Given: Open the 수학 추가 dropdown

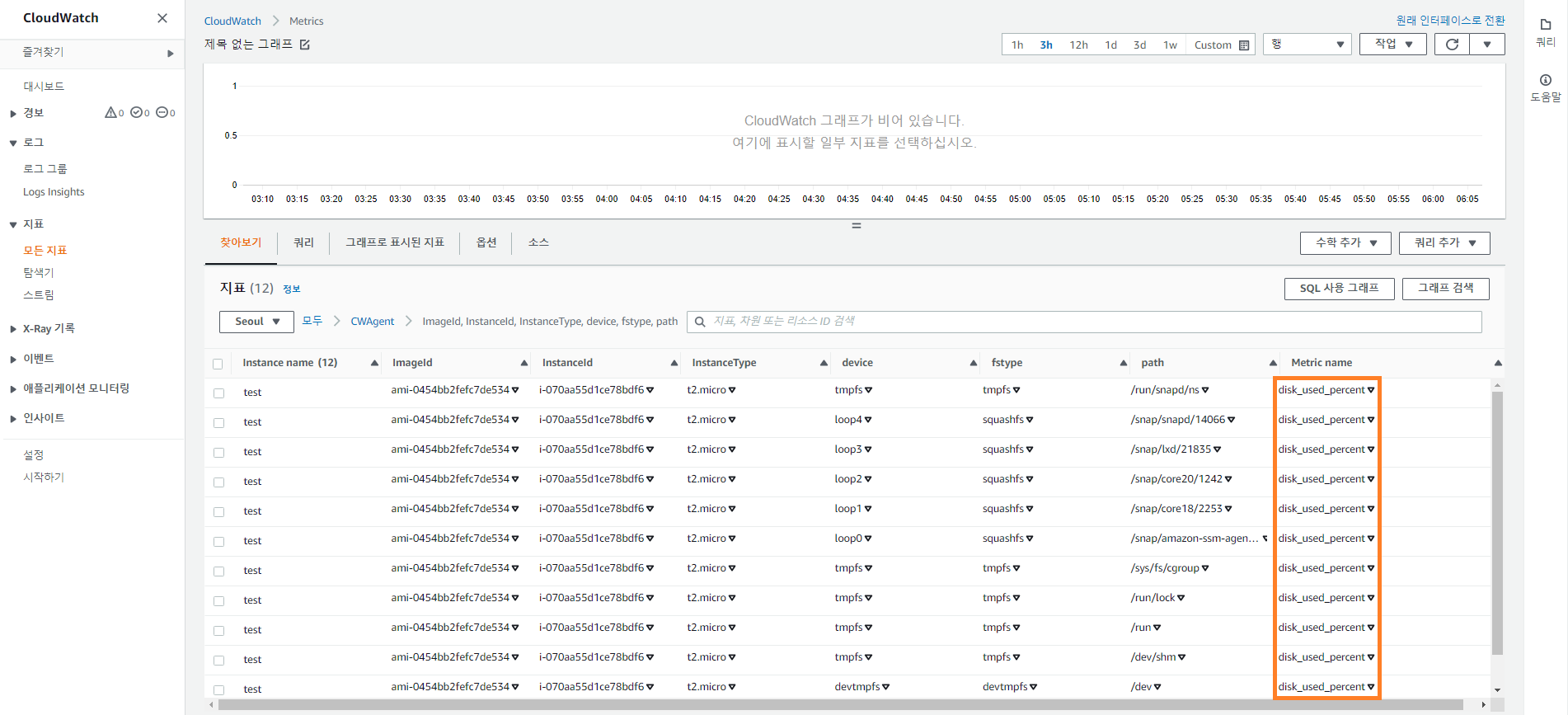Looking at the screenshot, I should click(1345, 242).
